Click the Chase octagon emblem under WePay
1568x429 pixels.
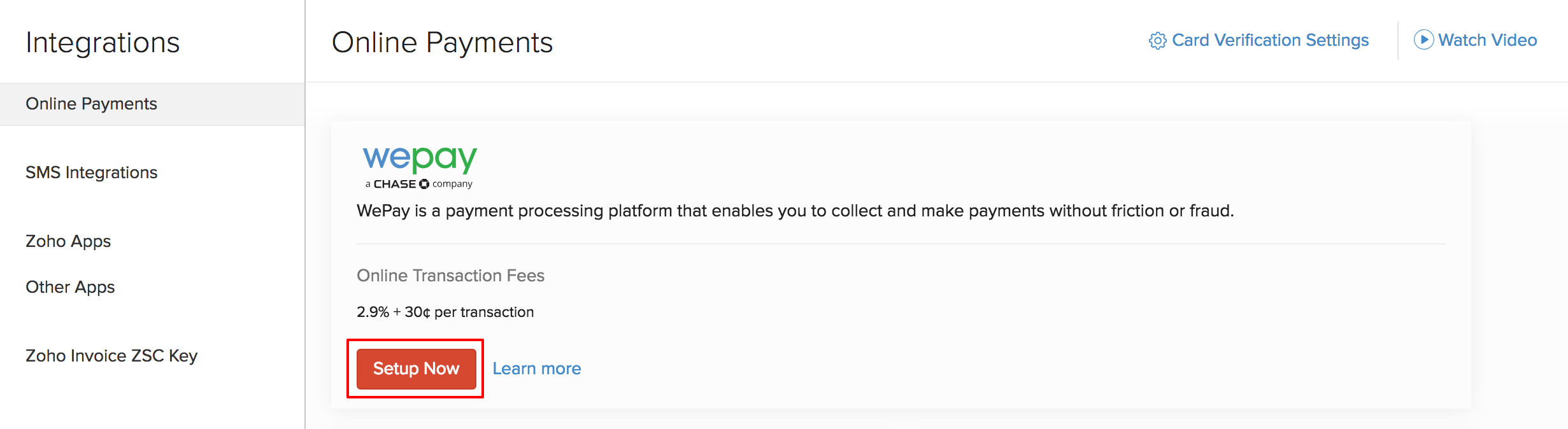click(424, 184)
